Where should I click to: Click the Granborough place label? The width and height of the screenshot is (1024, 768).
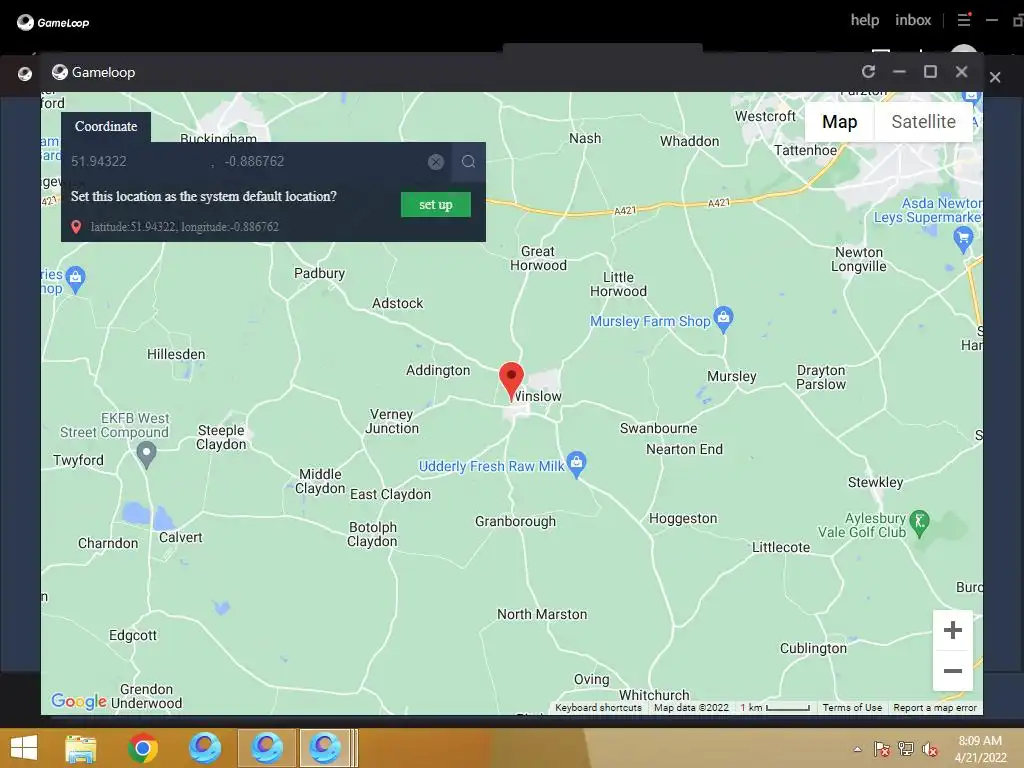tap(515, 521)
